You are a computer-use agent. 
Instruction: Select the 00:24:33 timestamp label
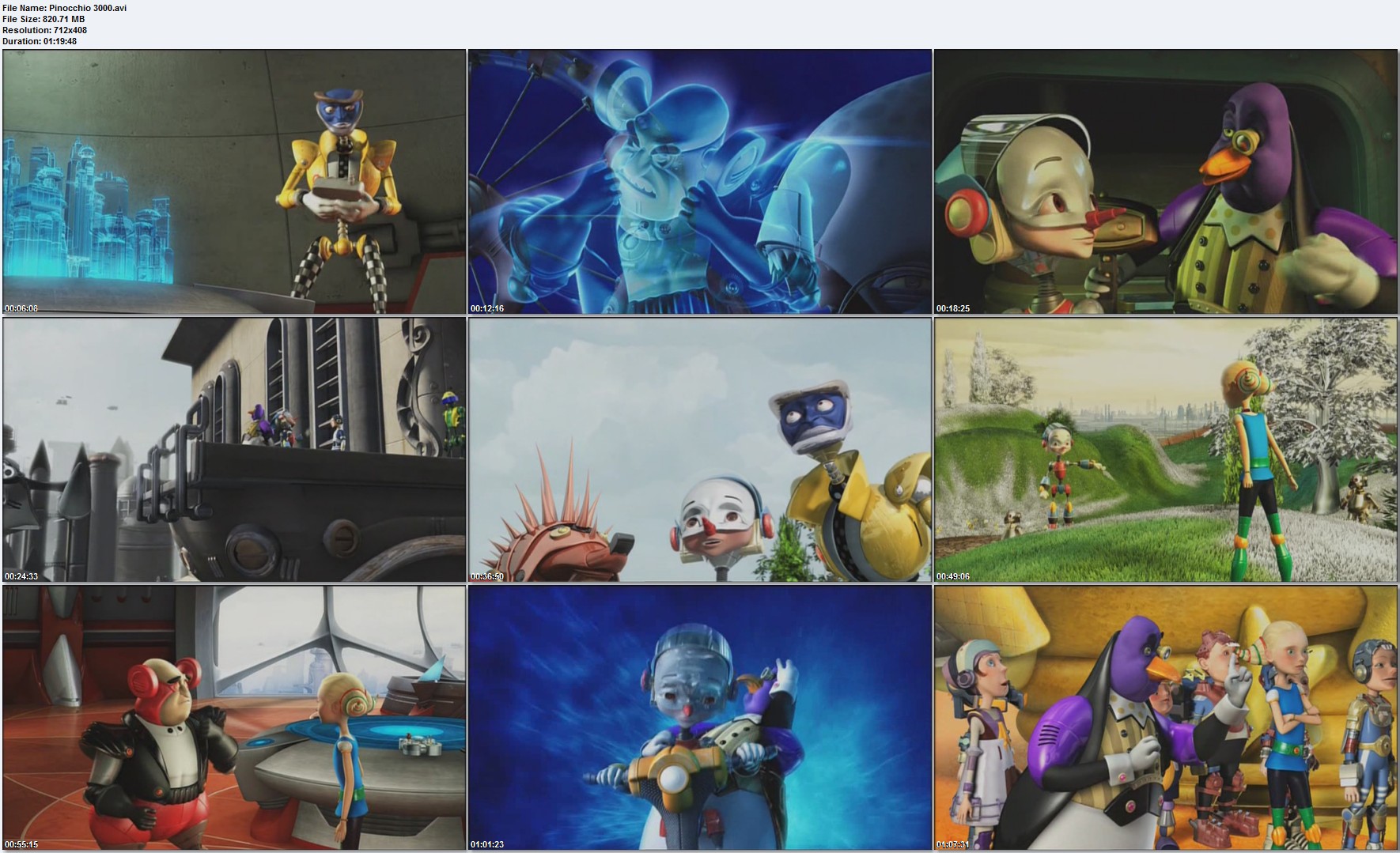[x=21, y=576]
